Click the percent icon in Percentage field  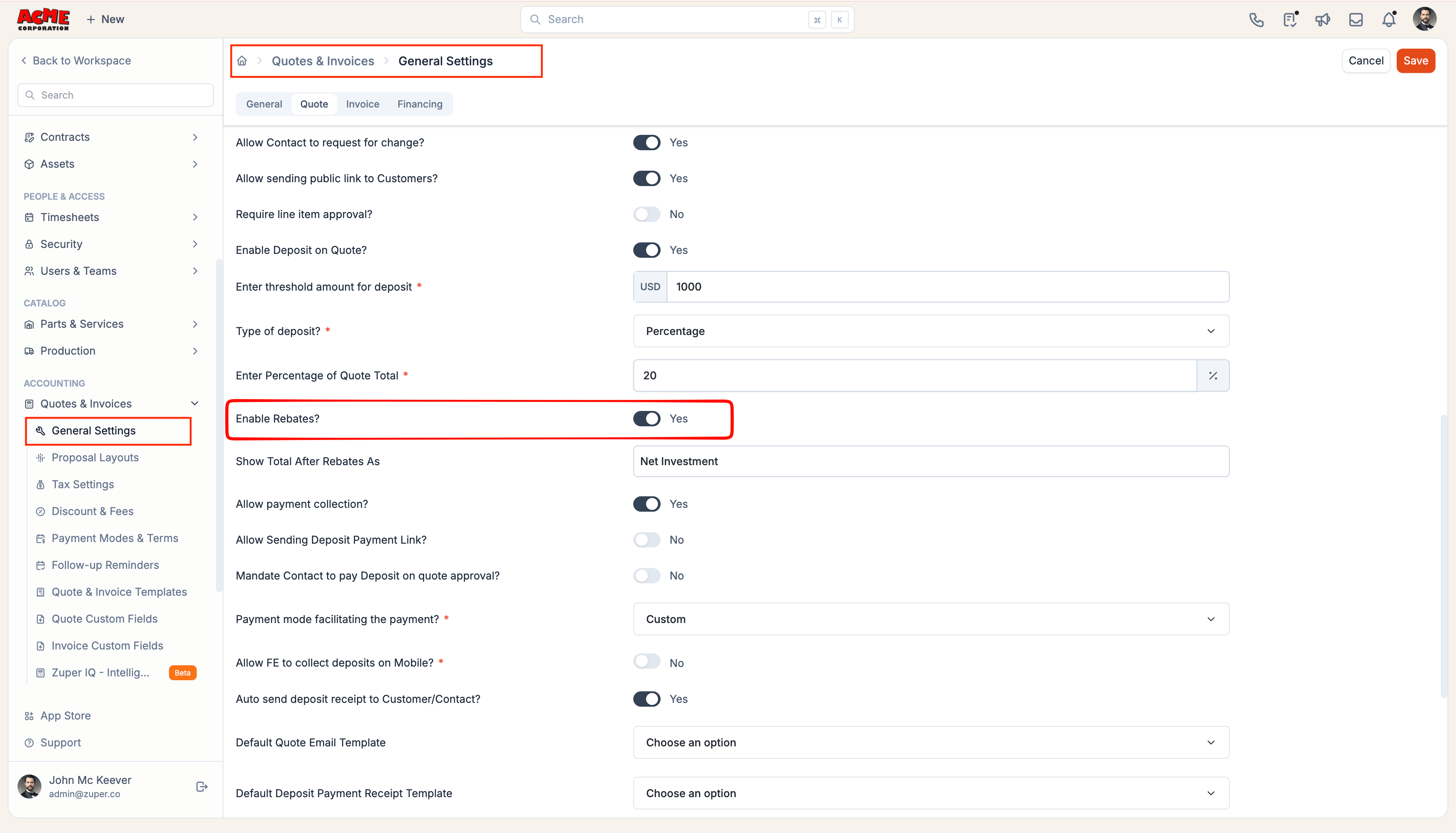(1212, 375)
